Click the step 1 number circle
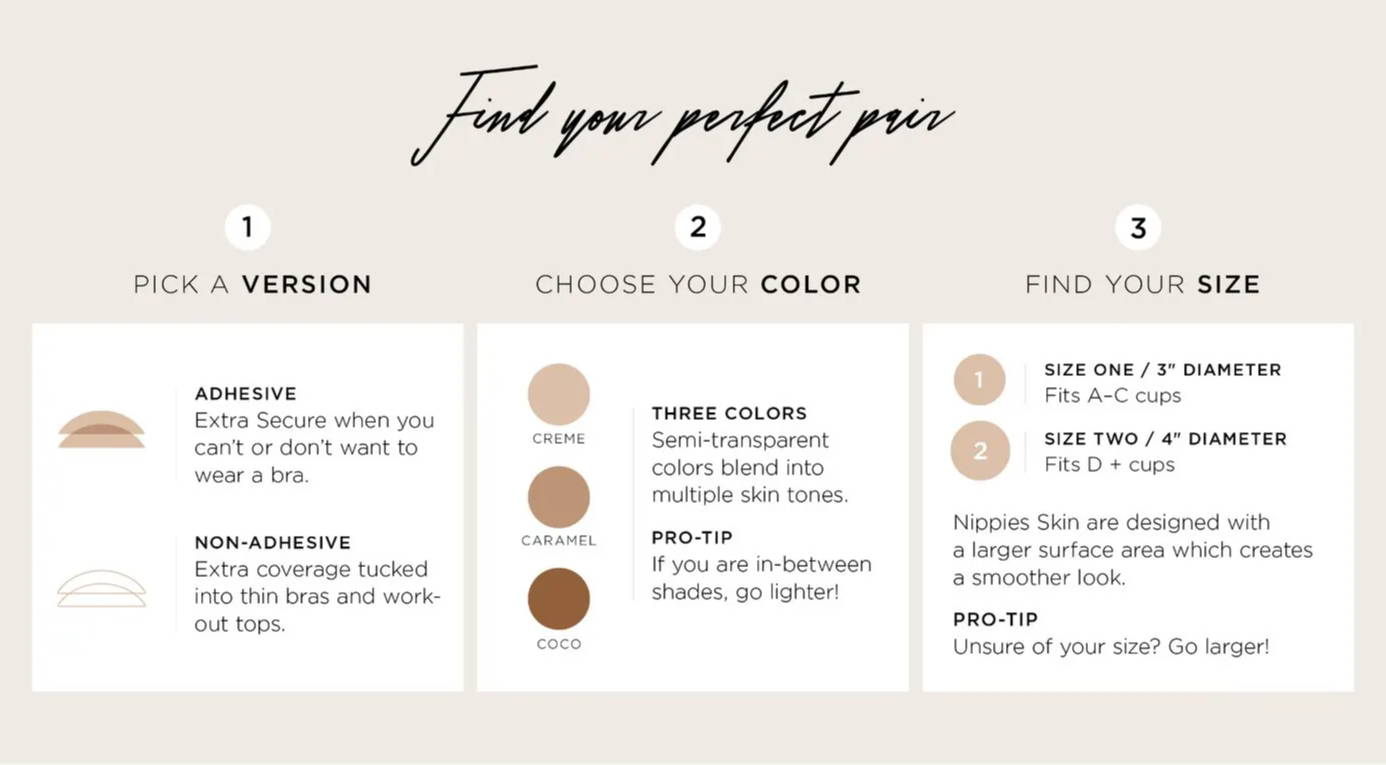1386x765 pixels. [x=248, y=227]
